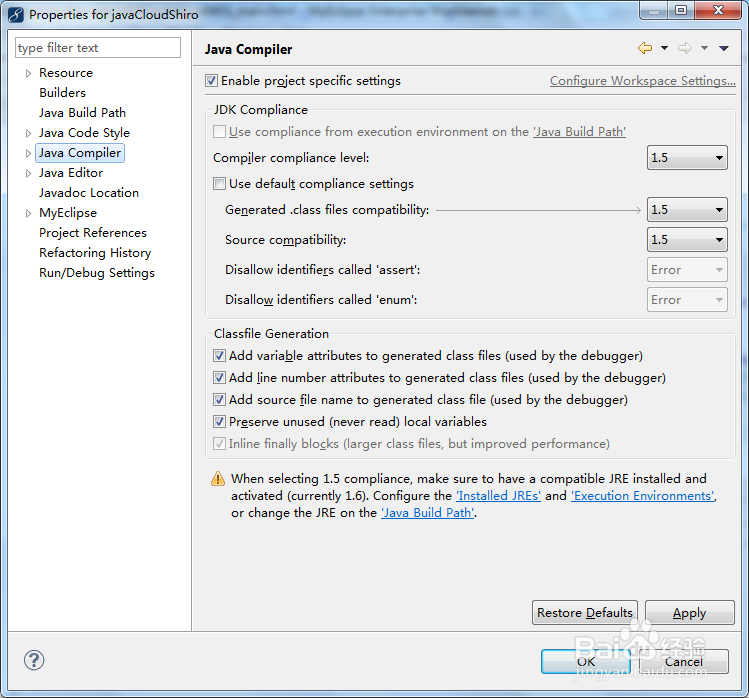Minimize the Properties window
Viewport: 749px width, 698px height.
coord(654,10)
